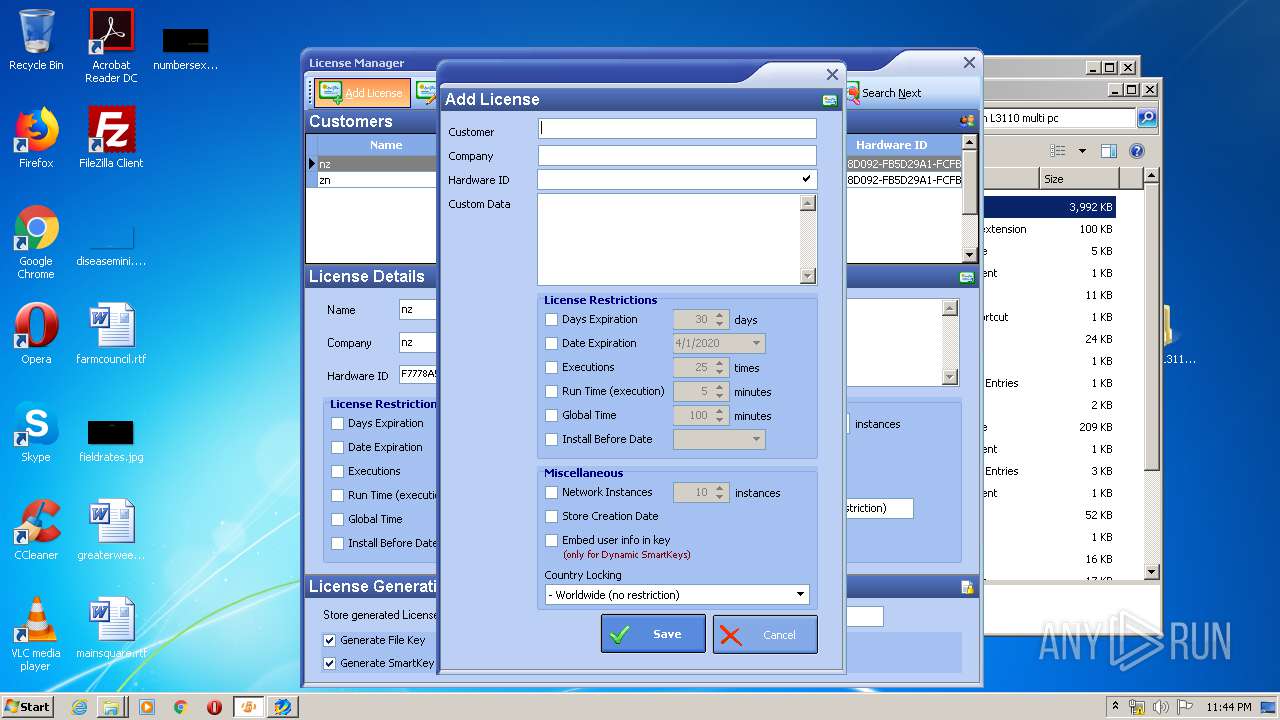The image size is (1280, 720).
Task: Open the Date Expiration date dropdown
Action: point(756,344)
